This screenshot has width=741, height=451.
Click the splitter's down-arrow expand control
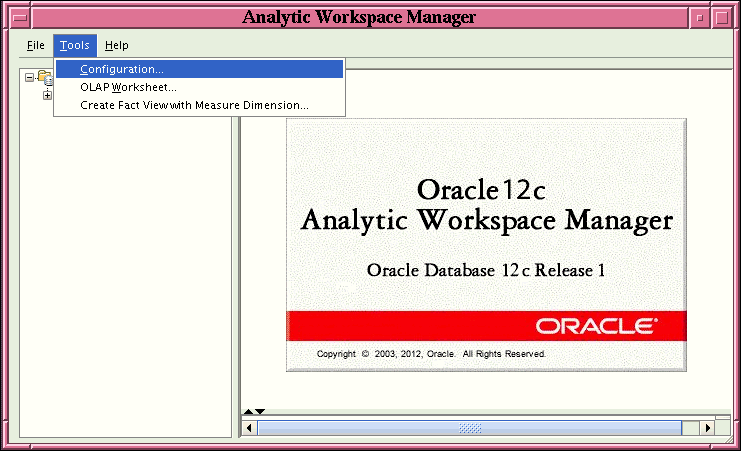260,412
